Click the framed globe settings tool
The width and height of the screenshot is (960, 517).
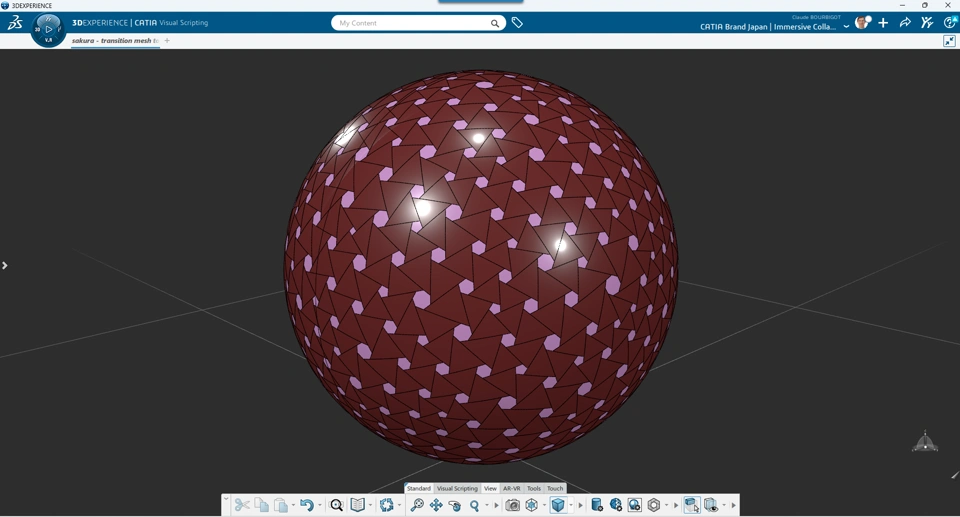pyautogui.click(x=635, y=505)
